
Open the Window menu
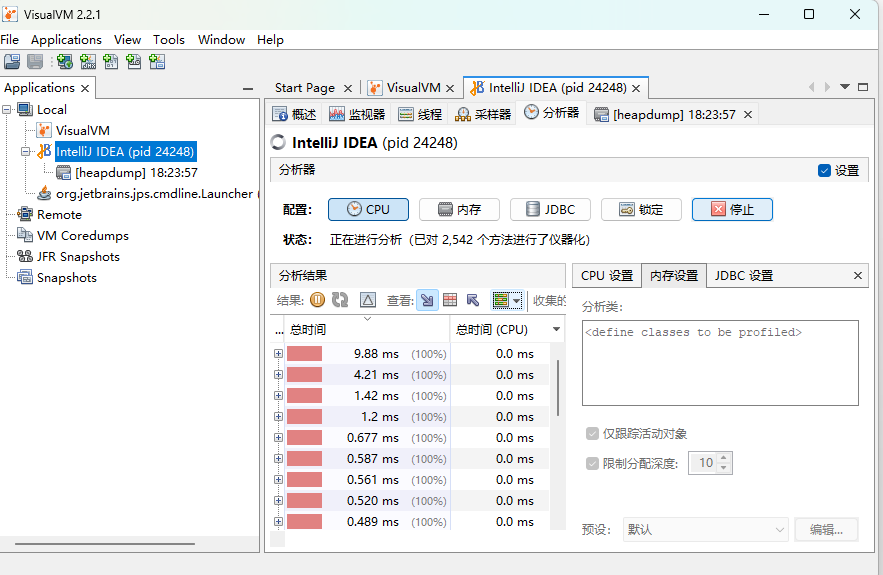pyautogui.click(x=221, y=39)
